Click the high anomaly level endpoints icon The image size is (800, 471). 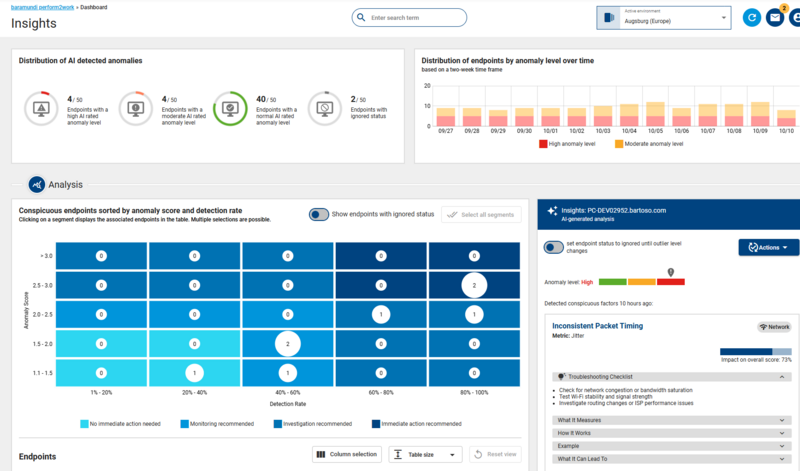[x=42, y=107]
